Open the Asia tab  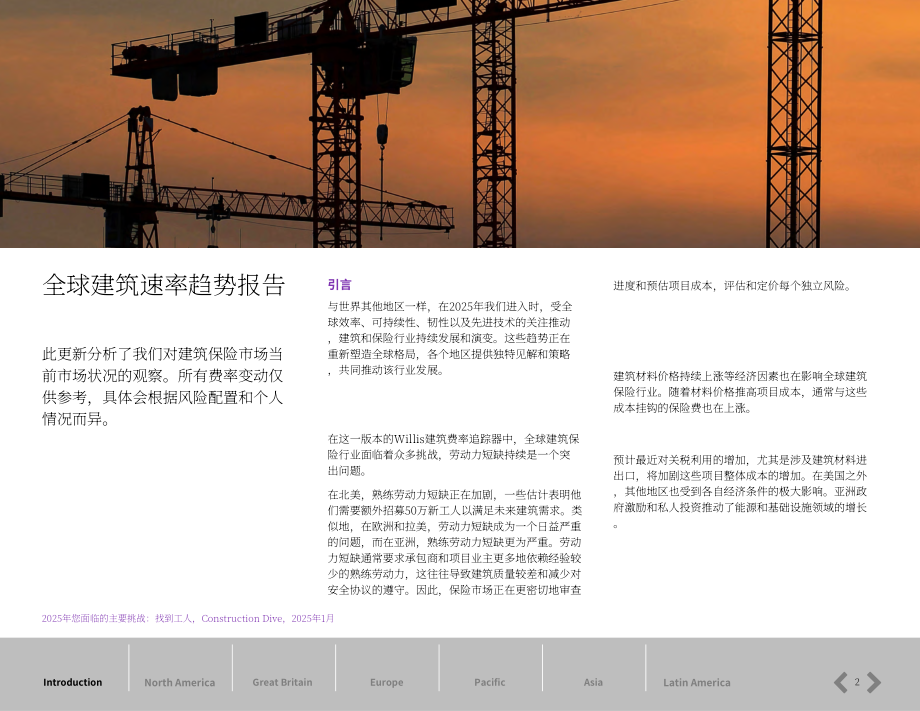point(593,682)
